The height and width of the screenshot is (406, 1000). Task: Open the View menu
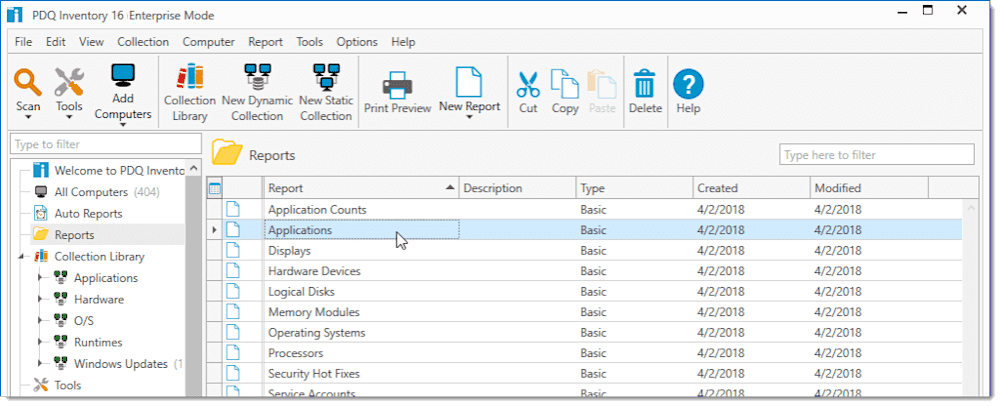click(91, 42)
